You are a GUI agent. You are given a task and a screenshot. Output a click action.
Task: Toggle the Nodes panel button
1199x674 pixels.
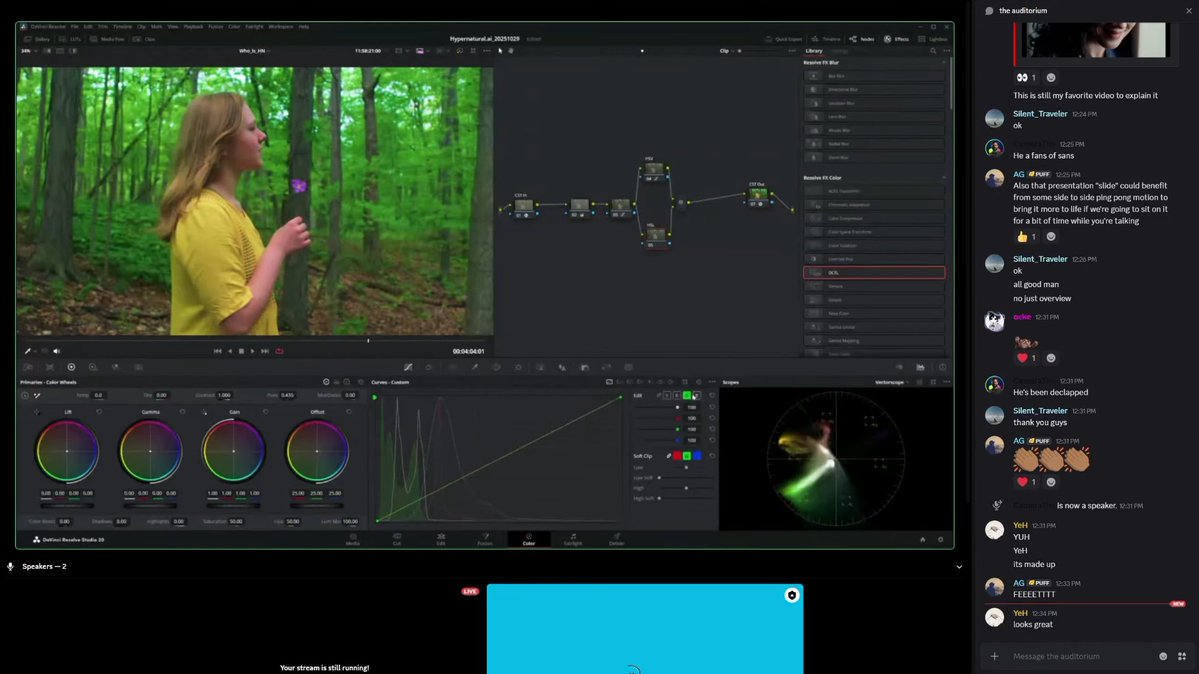point(862,39)
